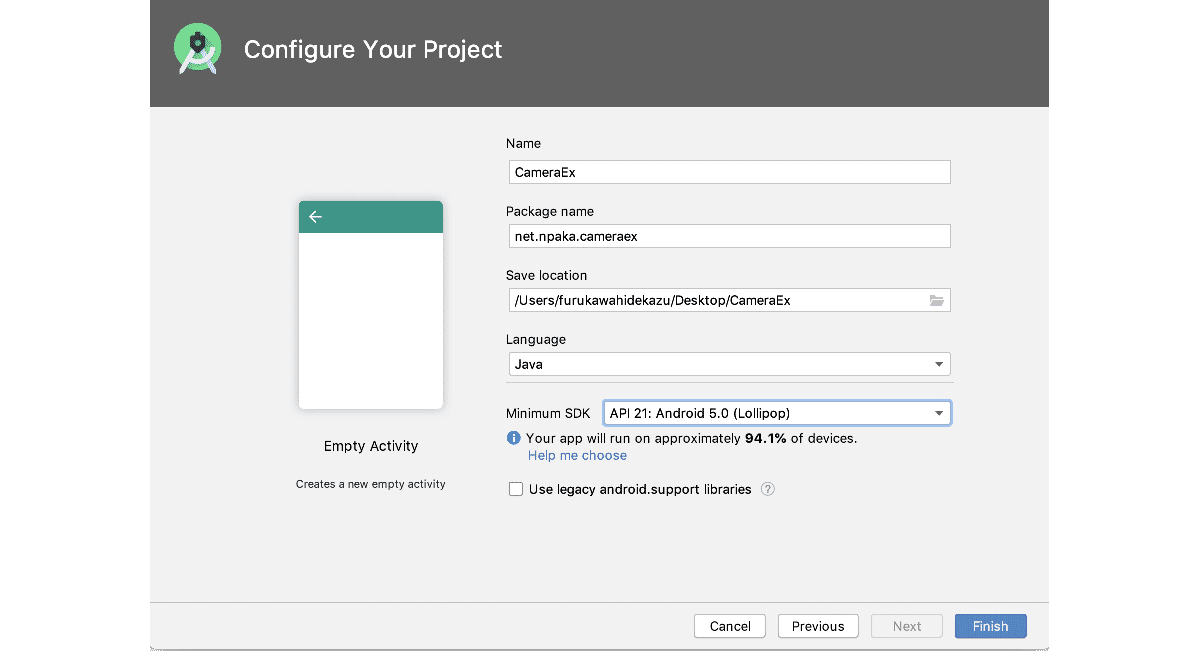Click the Android Studio logo icon
1200x651 pixels.
click(197, 49)
